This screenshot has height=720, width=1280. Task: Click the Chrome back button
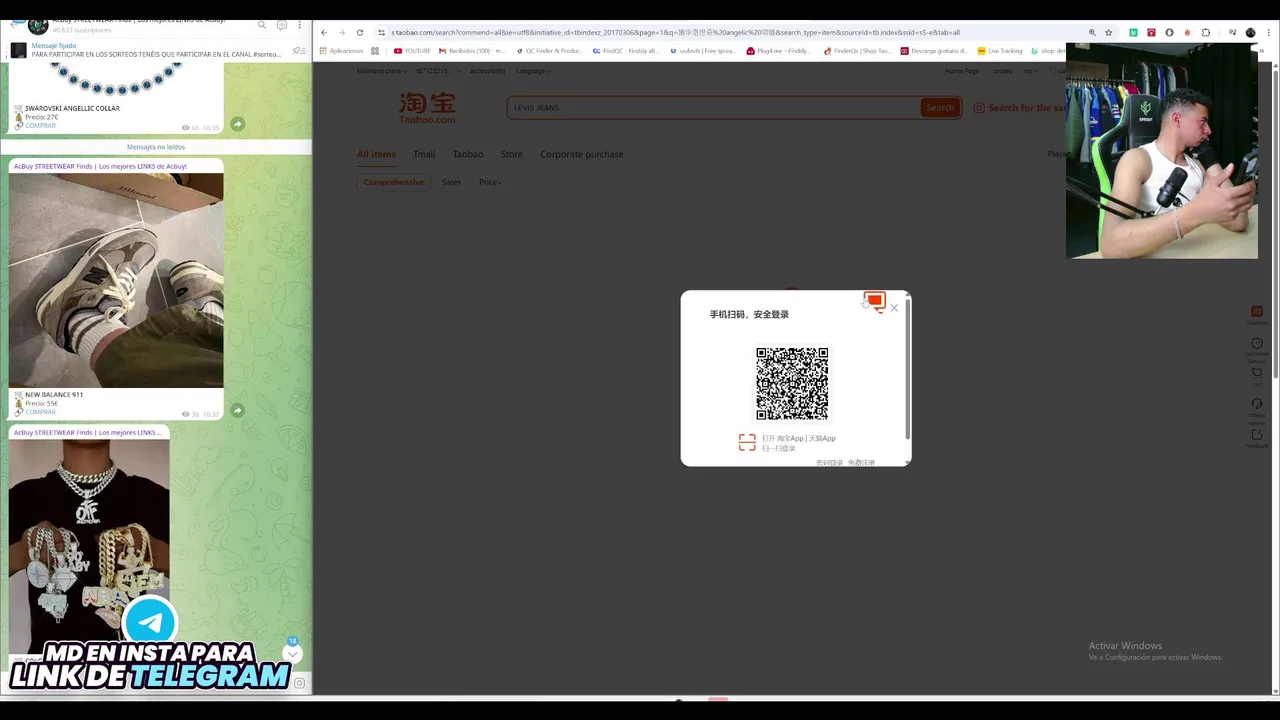pos(324,32)
